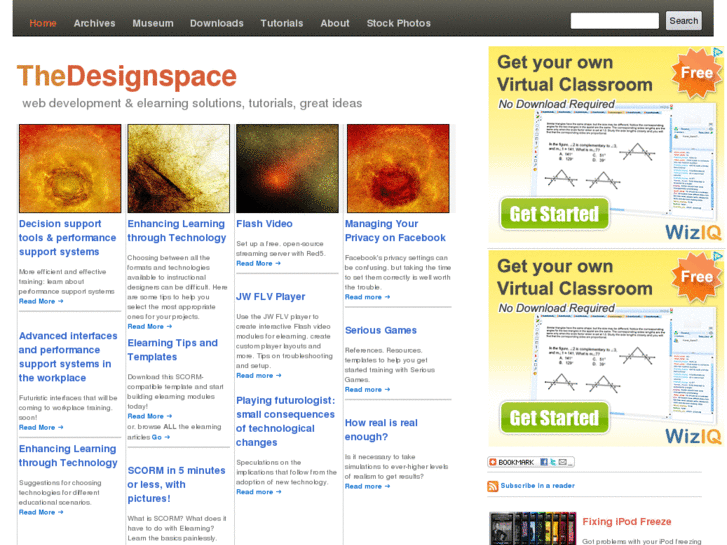Share via Facebook icon in bookmark bar
The width and height of the screenshot is (727, 545).
[x=544, y=462]
